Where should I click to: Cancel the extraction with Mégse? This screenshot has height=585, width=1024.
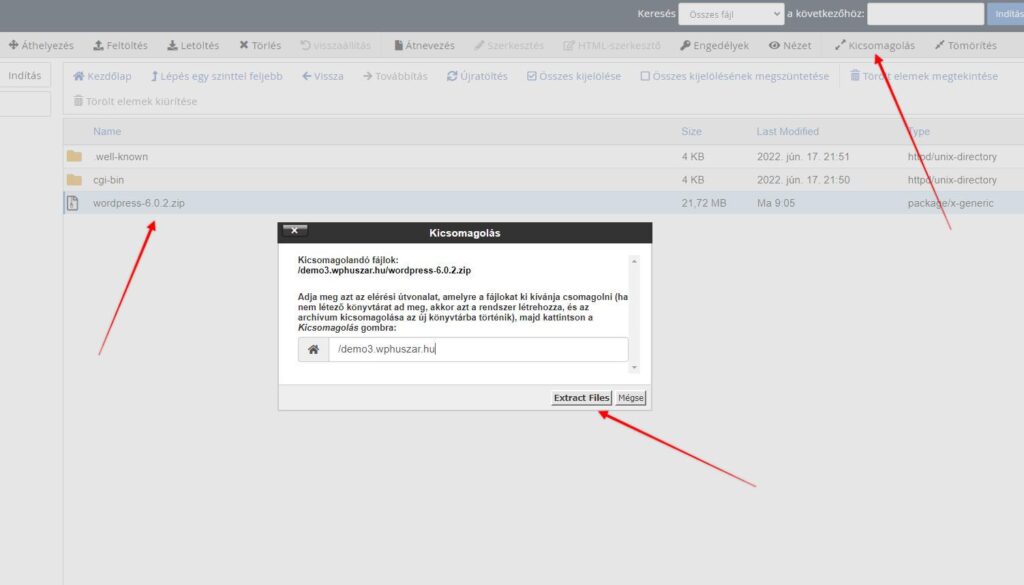tap(630, 397)
